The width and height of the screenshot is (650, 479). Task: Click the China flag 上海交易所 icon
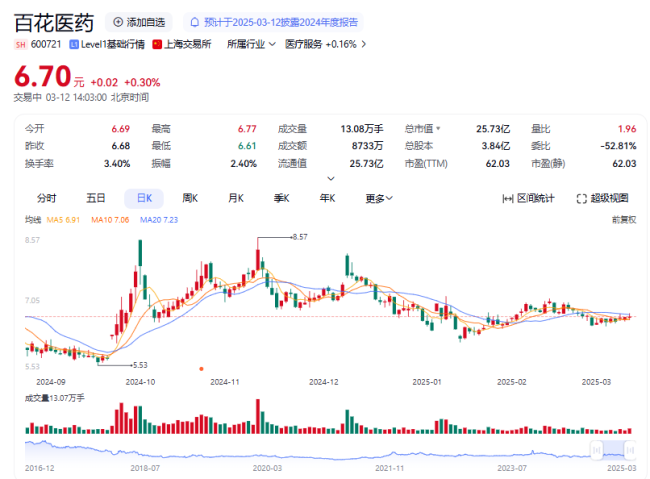(157, 44)
